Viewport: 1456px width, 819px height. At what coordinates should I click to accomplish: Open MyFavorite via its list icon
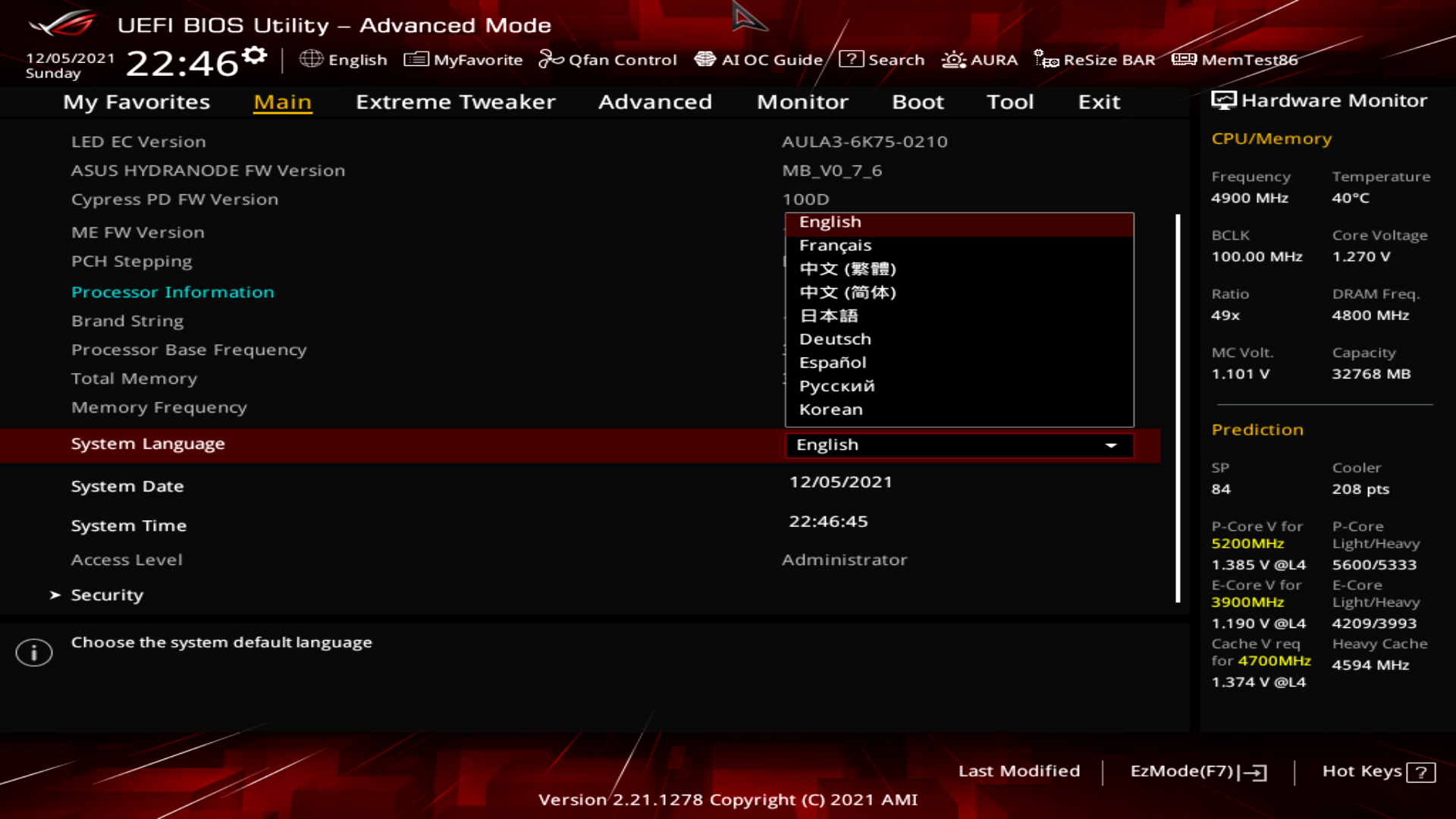[416, 59]
